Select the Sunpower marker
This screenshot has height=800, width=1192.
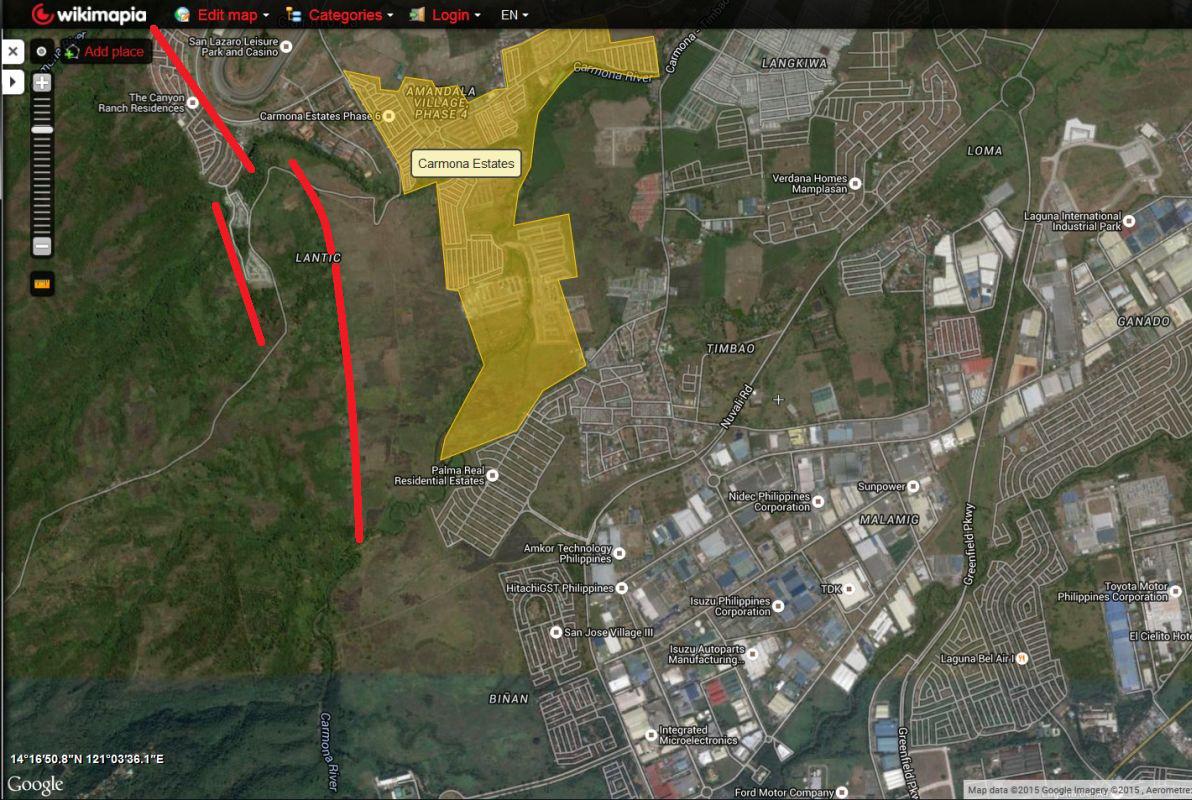[x=913, y=486]
